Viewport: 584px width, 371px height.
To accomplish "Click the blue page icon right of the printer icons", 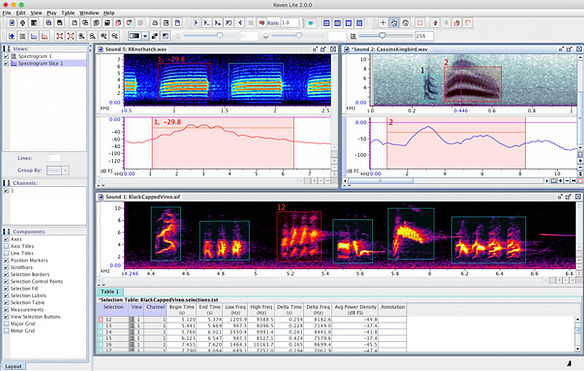I will [x=177, y=23].
